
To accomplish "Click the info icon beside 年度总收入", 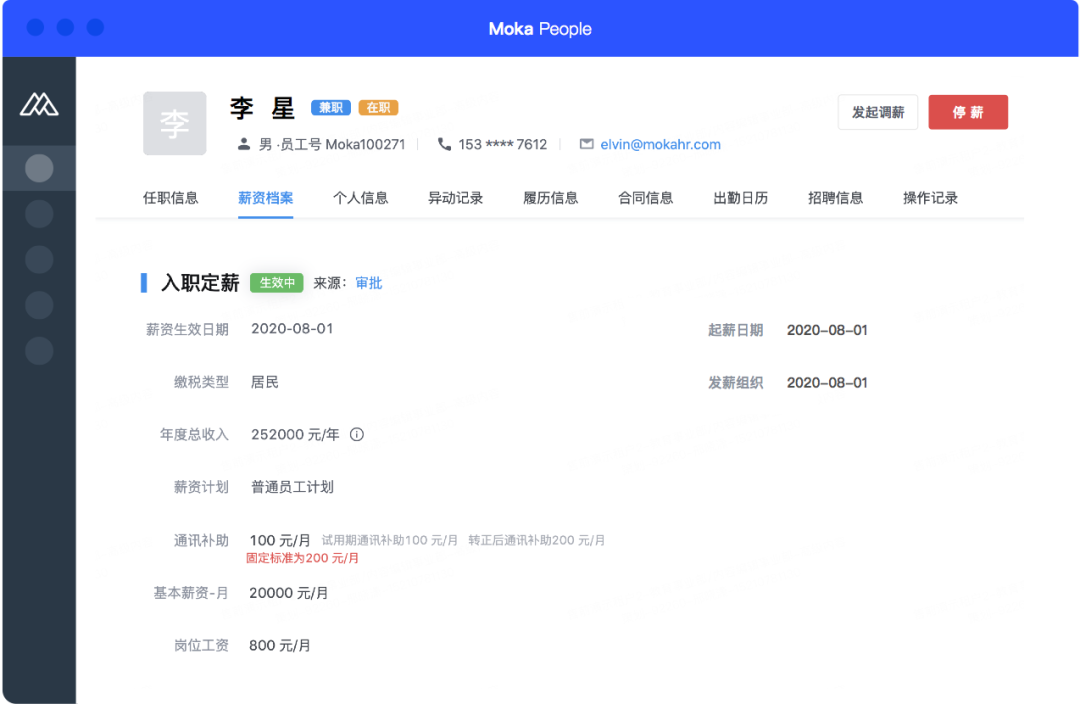I will pyautogui.click(x=356, y=434).
